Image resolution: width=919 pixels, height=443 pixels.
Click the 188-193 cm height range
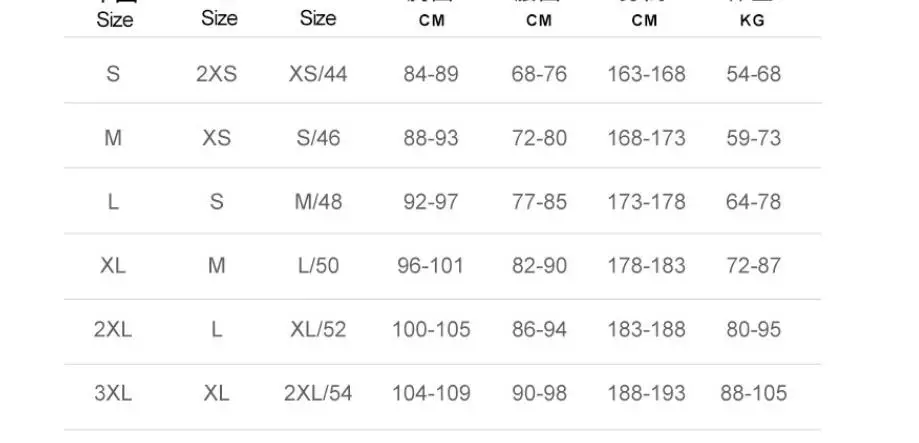point(646,393)
